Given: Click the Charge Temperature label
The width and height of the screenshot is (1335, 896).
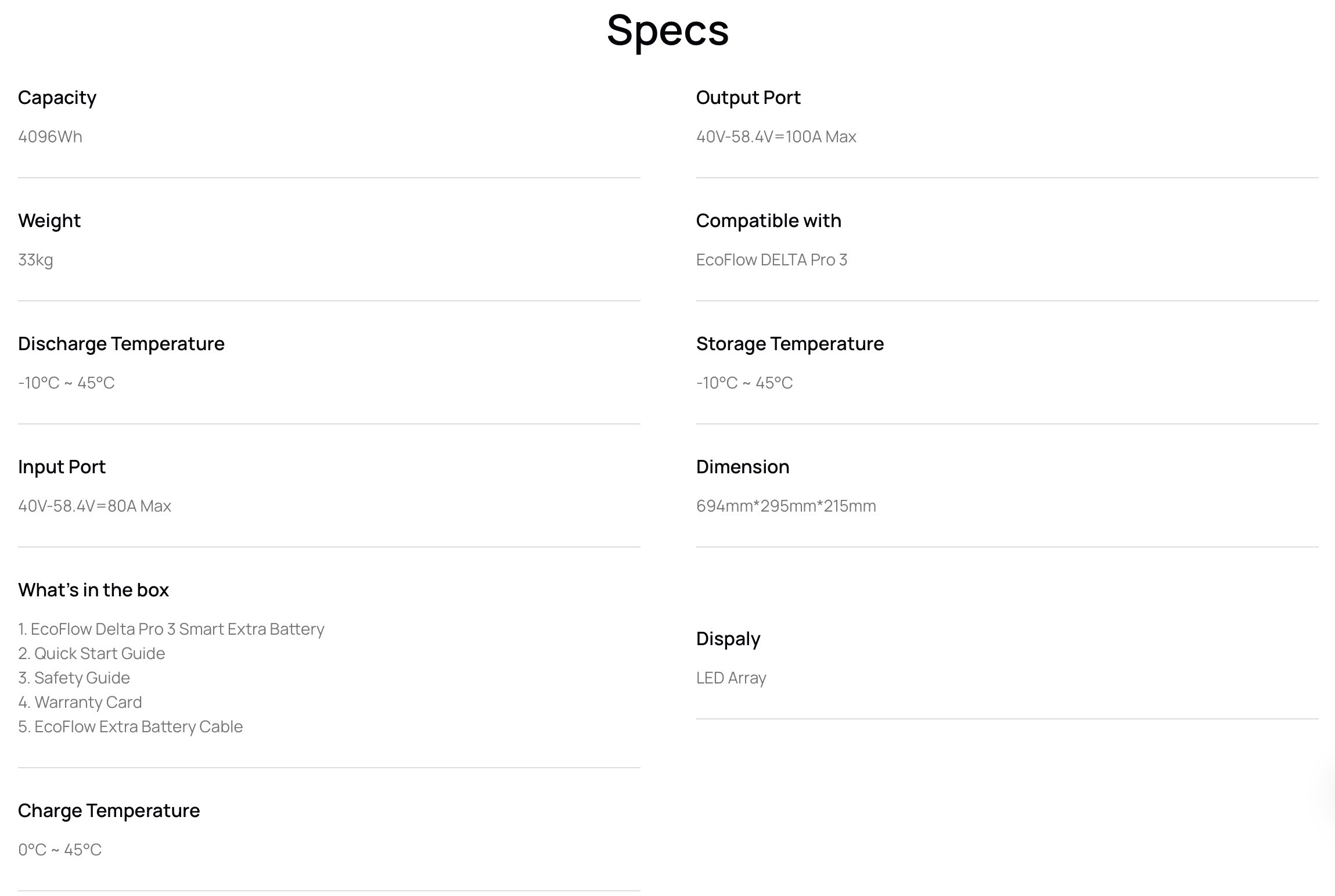Looking at the screenshot, I should (109, 811).
